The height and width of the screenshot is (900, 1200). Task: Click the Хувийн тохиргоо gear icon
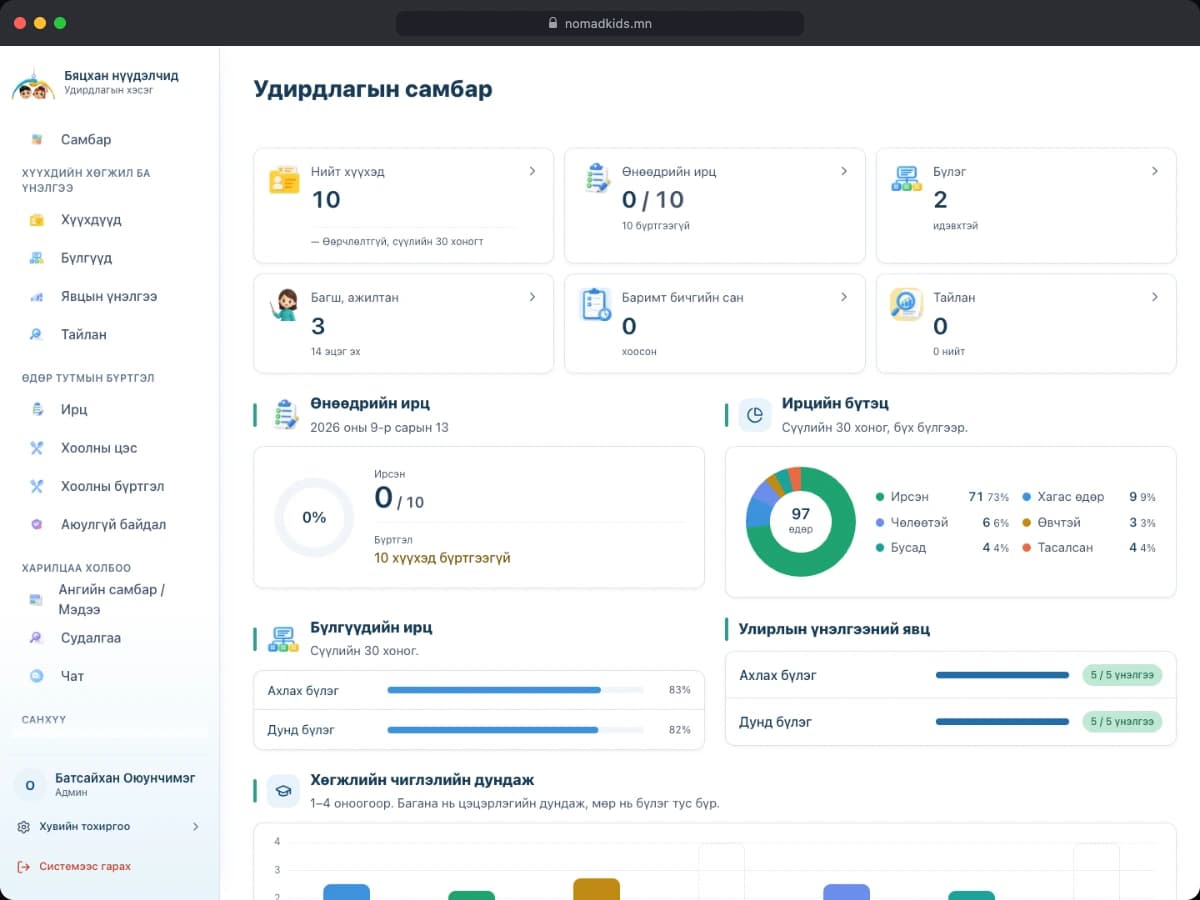pos(24,827)
